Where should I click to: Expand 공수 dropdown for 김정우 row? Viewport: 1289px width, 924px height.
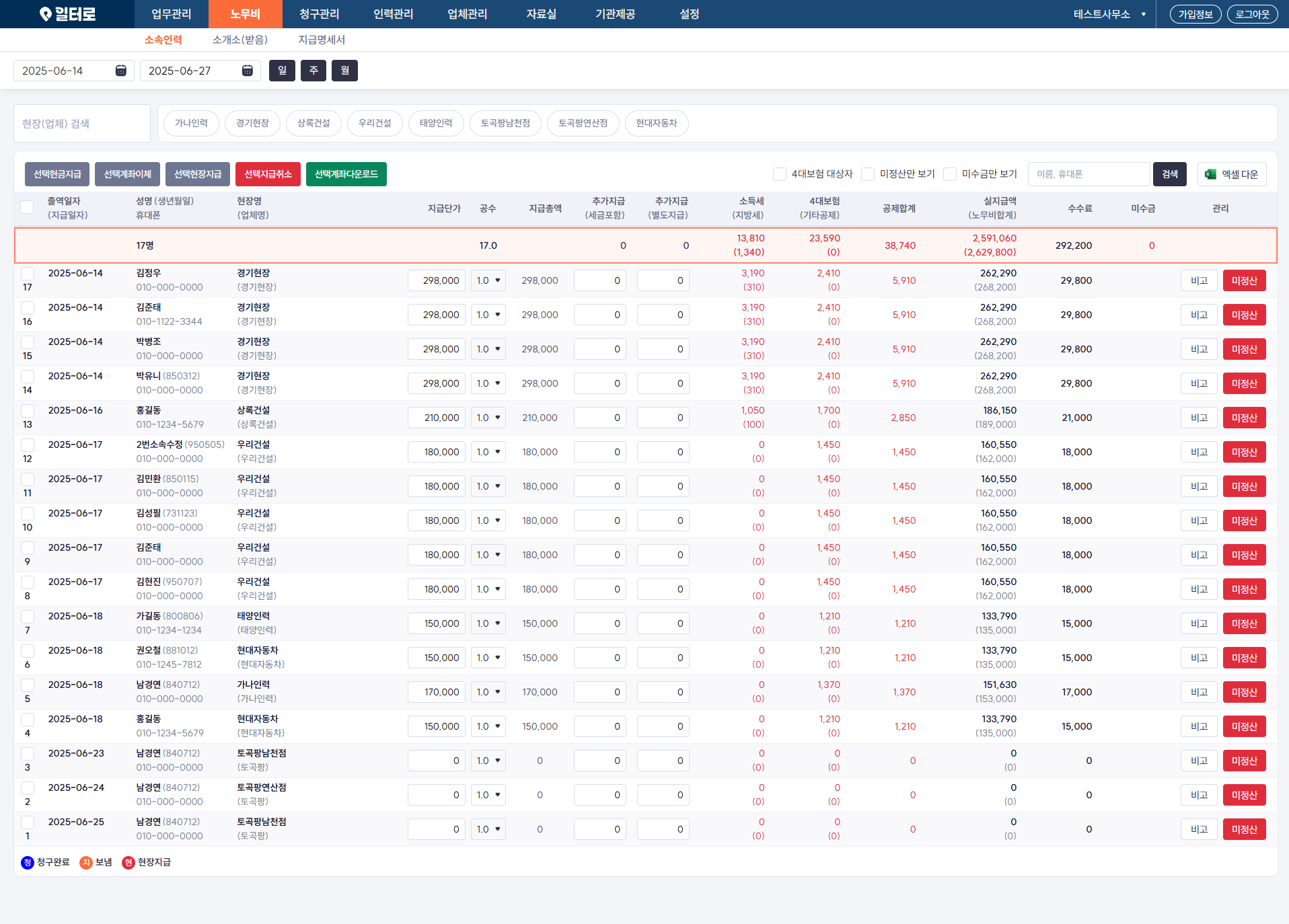click(488, 280)
